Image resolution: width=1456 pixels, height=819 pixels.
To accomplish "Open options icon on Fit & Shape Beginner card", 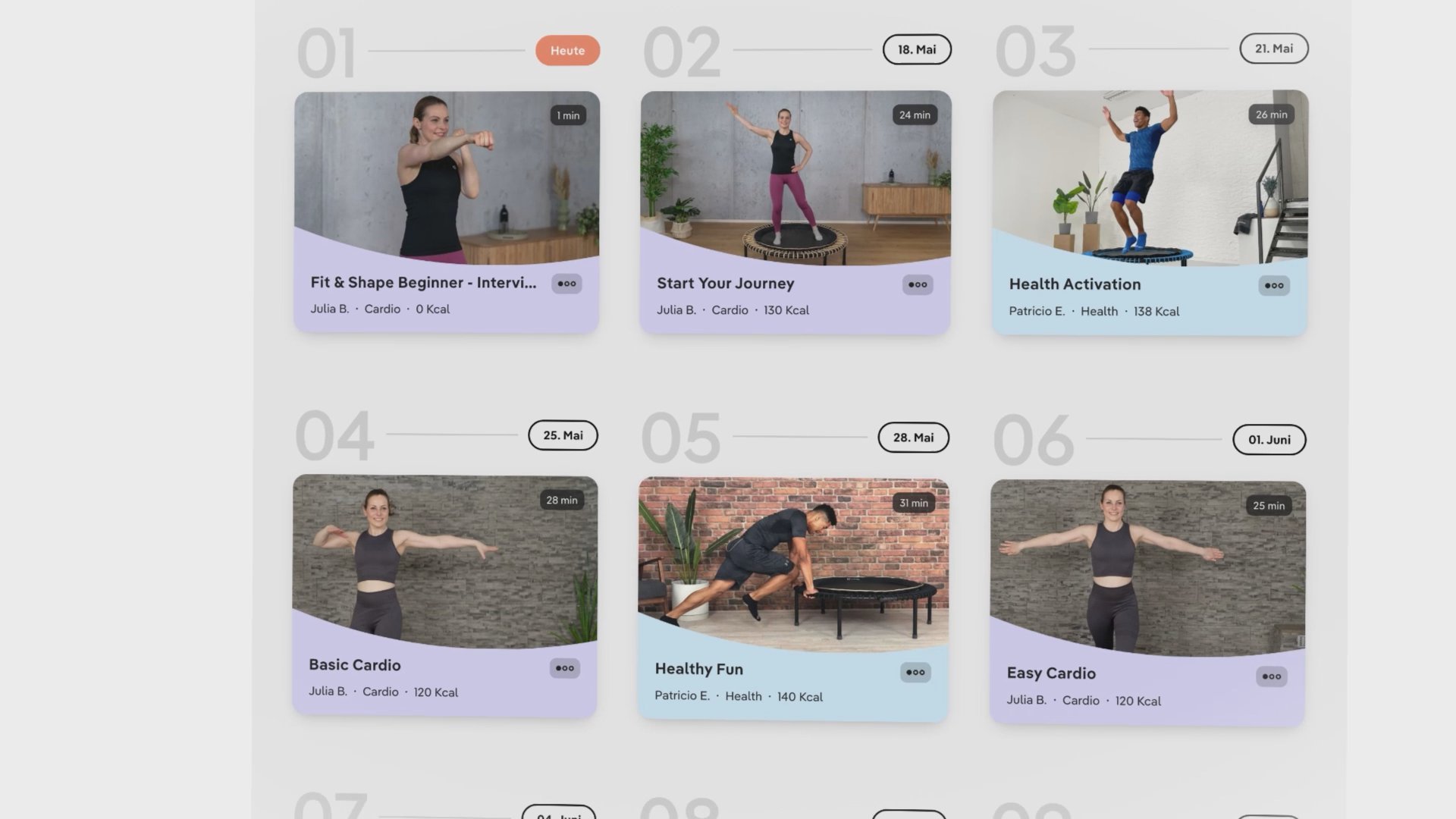I will point(566,284).
